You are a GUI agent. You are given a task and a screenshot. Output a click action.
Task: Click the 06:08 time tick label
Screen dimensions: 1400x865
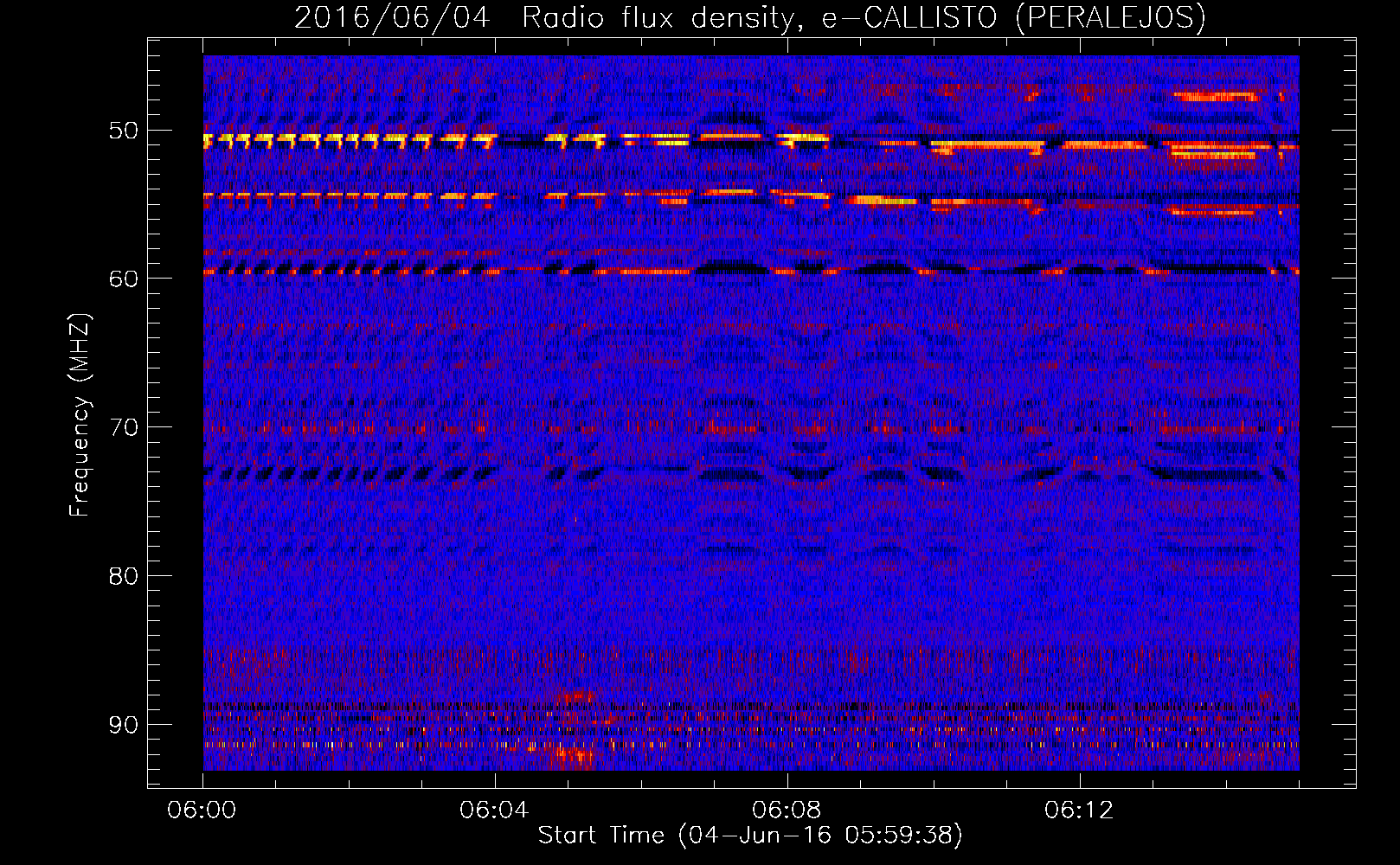pyautogui.click(x=787, y=811)
